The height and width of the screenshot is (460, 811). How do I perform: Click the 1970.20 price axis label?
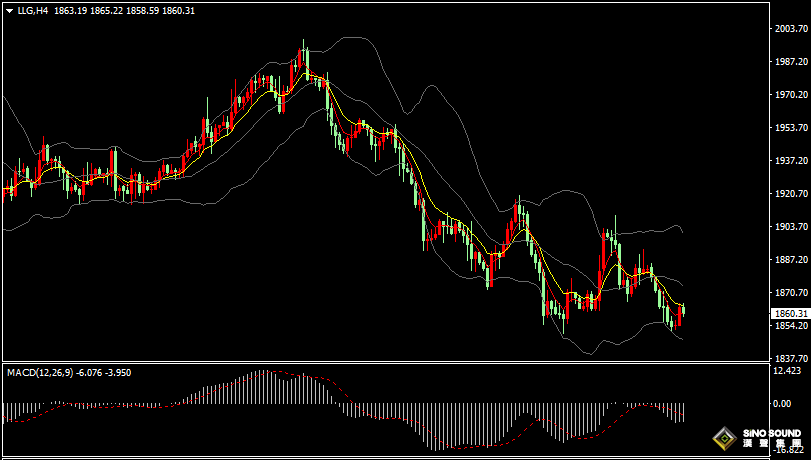coord(791,95)
